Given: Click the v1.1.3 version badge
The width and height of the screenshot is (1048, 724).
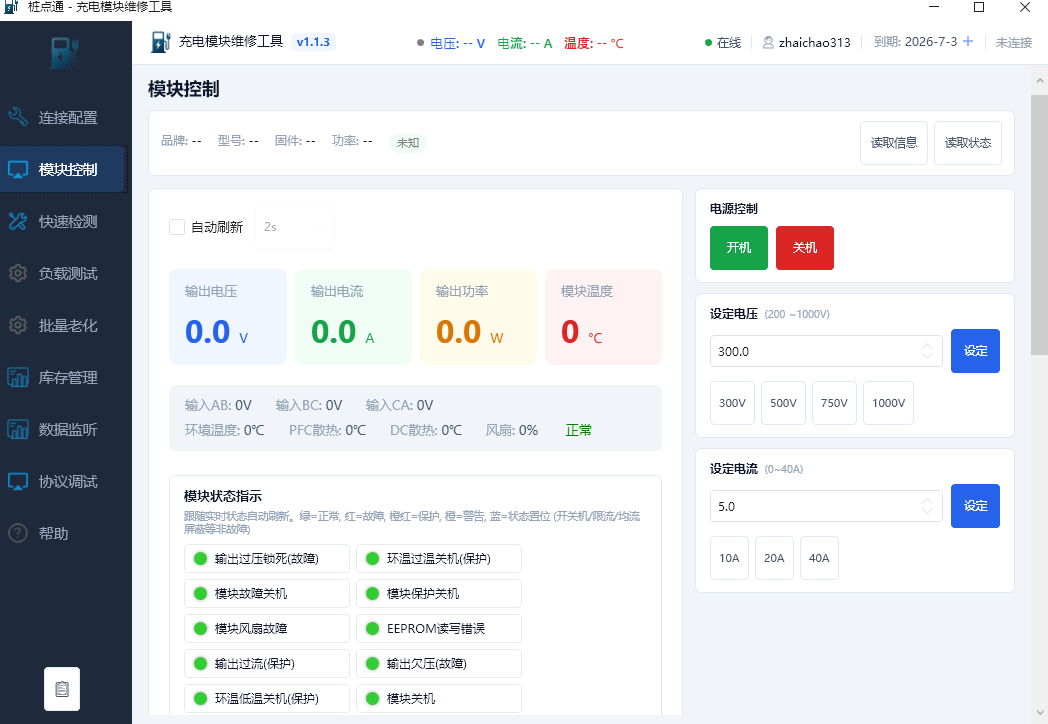Looking at the screenshot, I should click(x=313, y=42).
